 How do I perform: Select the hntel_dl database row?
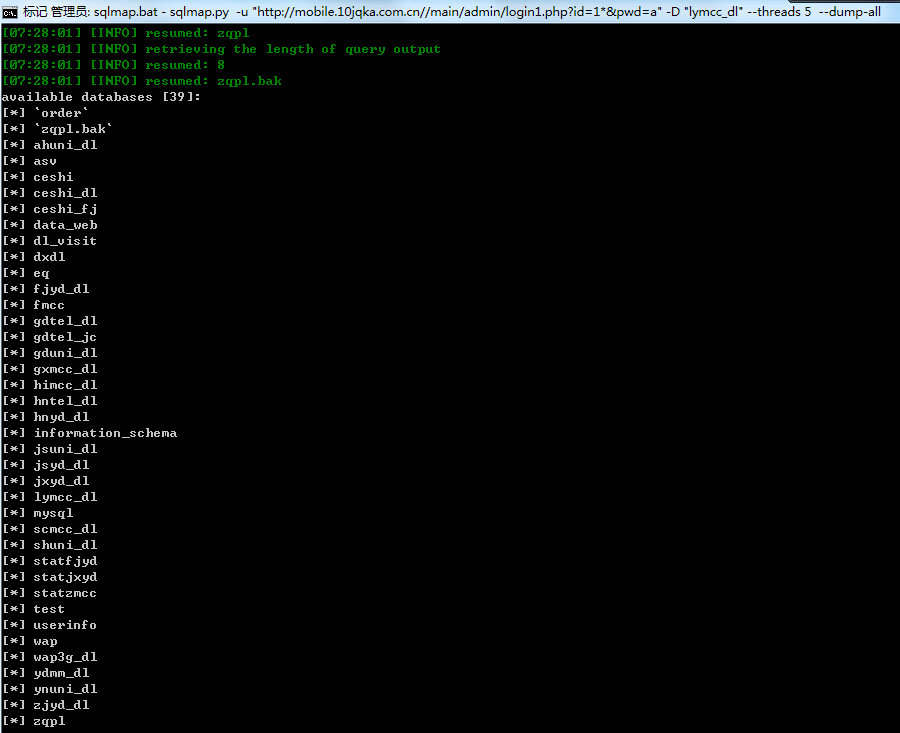coord(49,401)
